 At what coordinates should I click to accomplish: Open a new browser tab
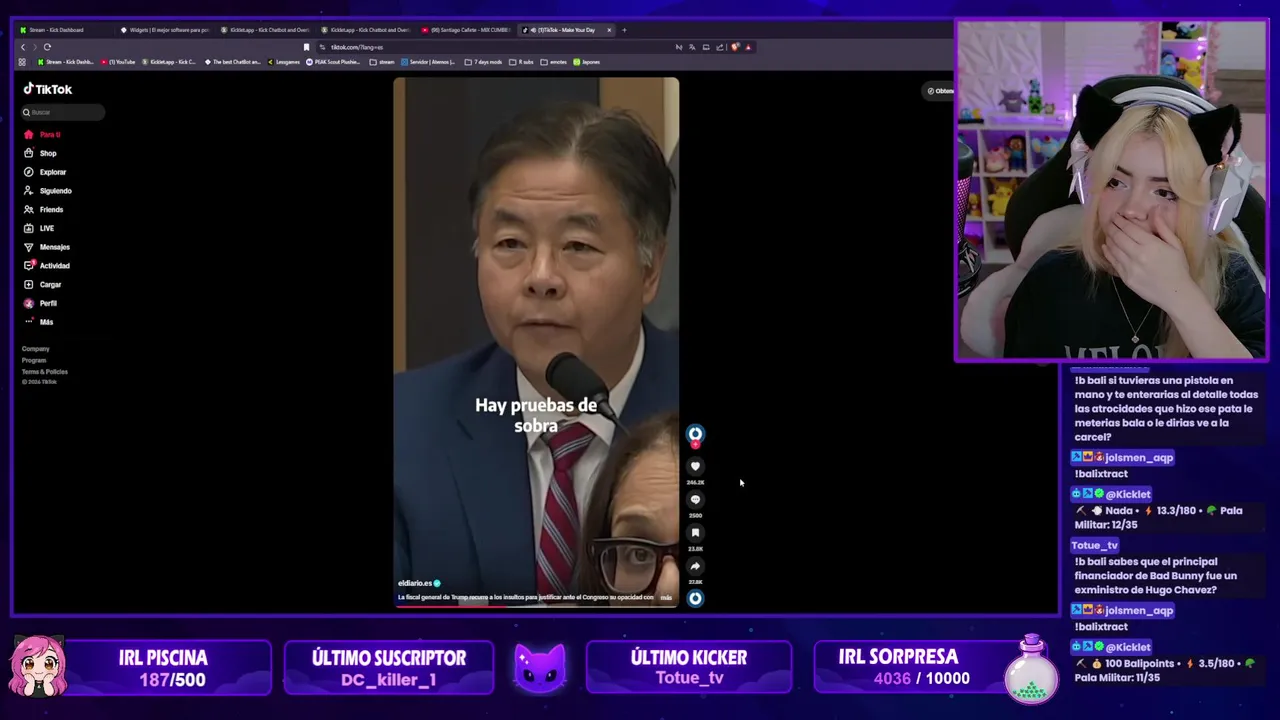[x=624, y=30]
